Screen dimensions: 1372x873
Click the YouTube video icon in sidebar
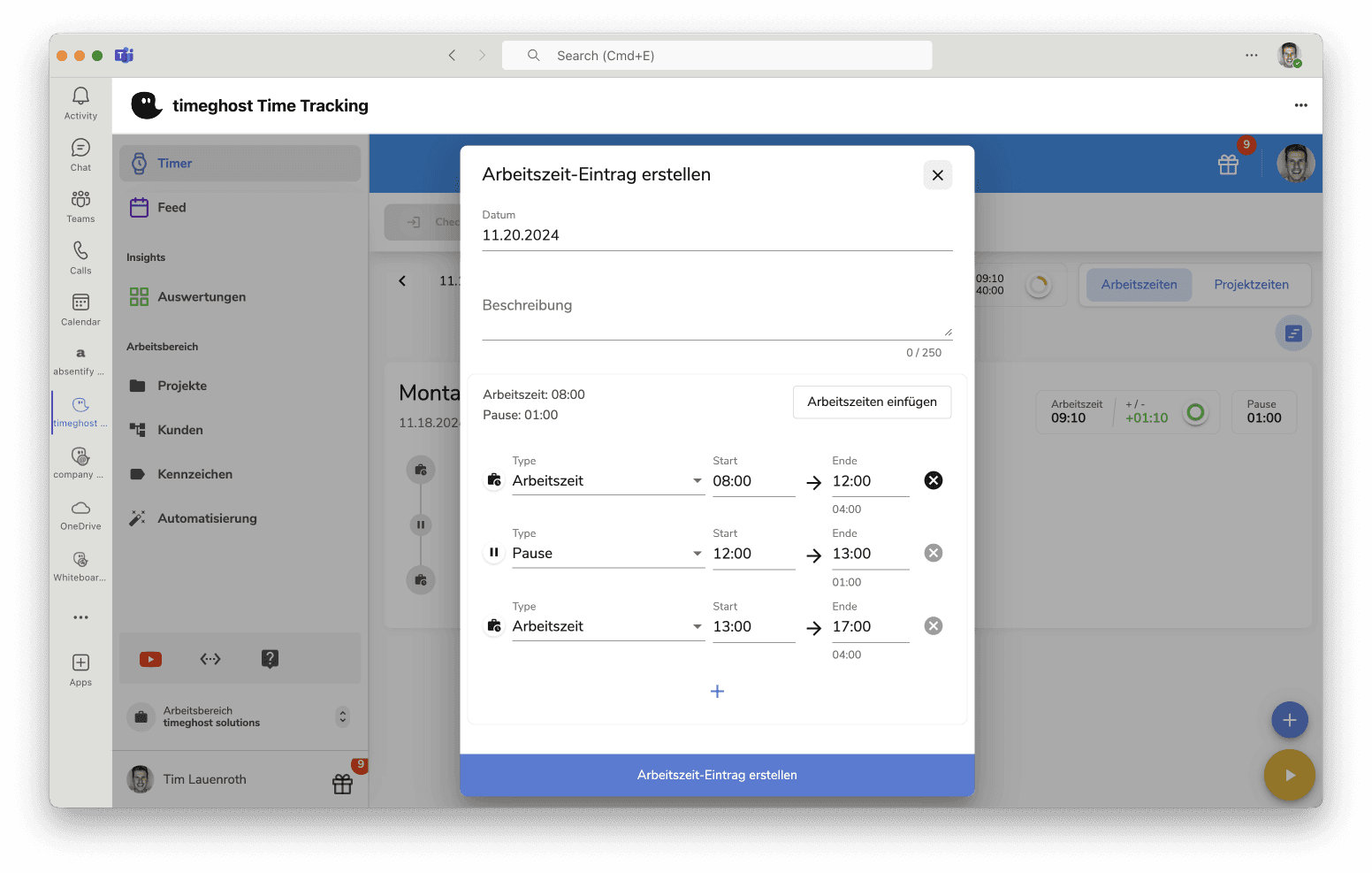pos(151,659)
